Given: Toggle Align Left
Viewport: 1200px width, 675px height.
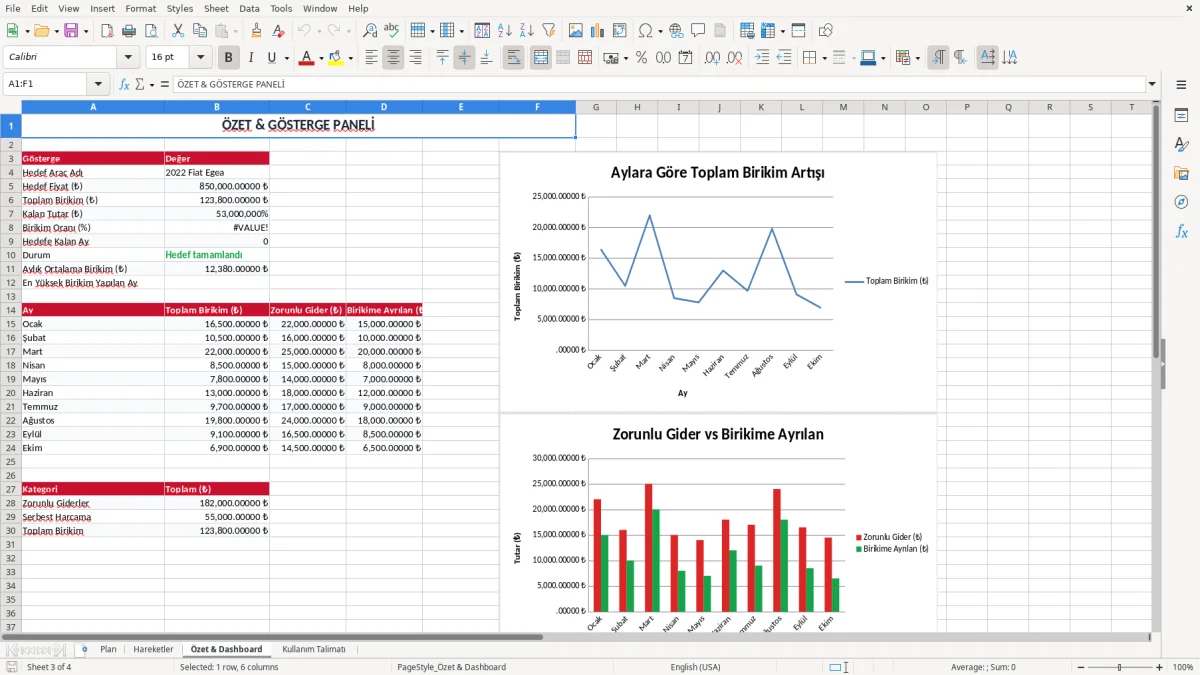Looking at the screenshot, I should (371, 58).
